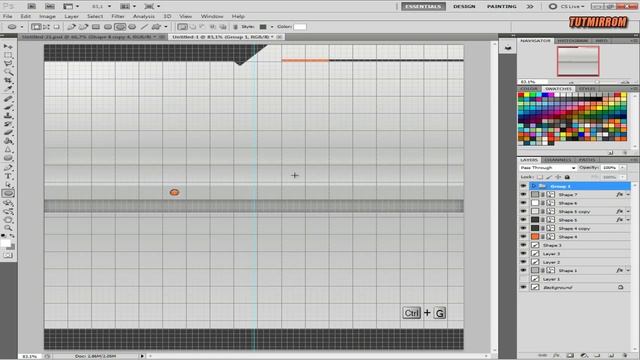
Task: Select the Quick Selection tool
Action: [8, 72]
